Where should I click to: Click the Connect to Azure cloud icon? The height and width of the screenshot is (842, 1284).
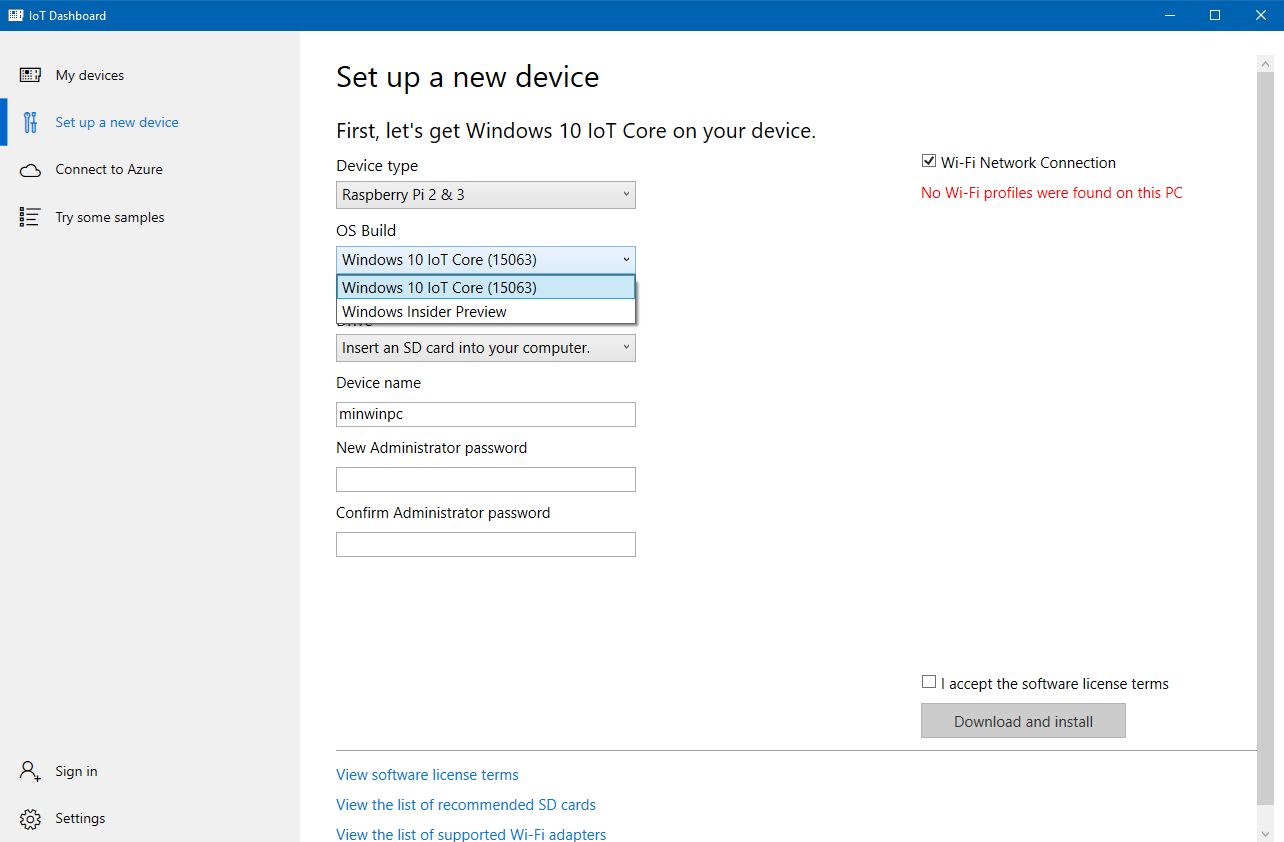pyautogui.click(x=30, y=170)
